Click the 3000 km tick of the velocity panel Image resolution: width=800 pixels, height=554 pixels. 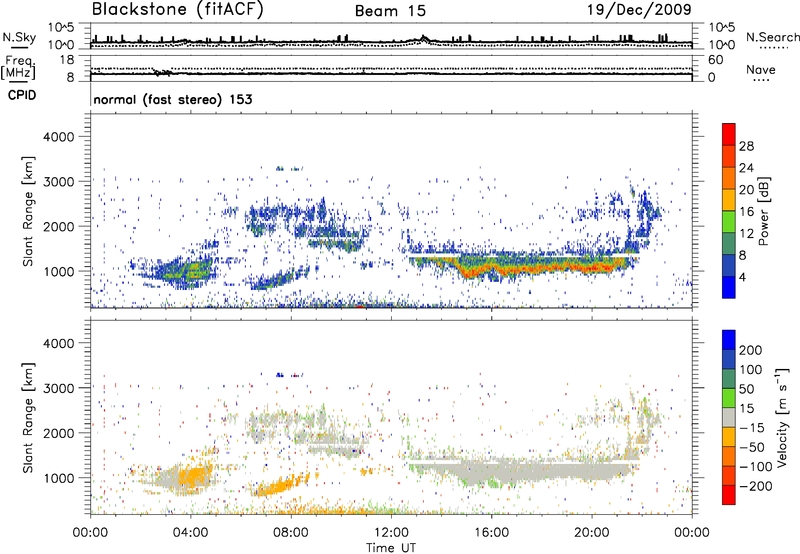(x=58, y=389)
